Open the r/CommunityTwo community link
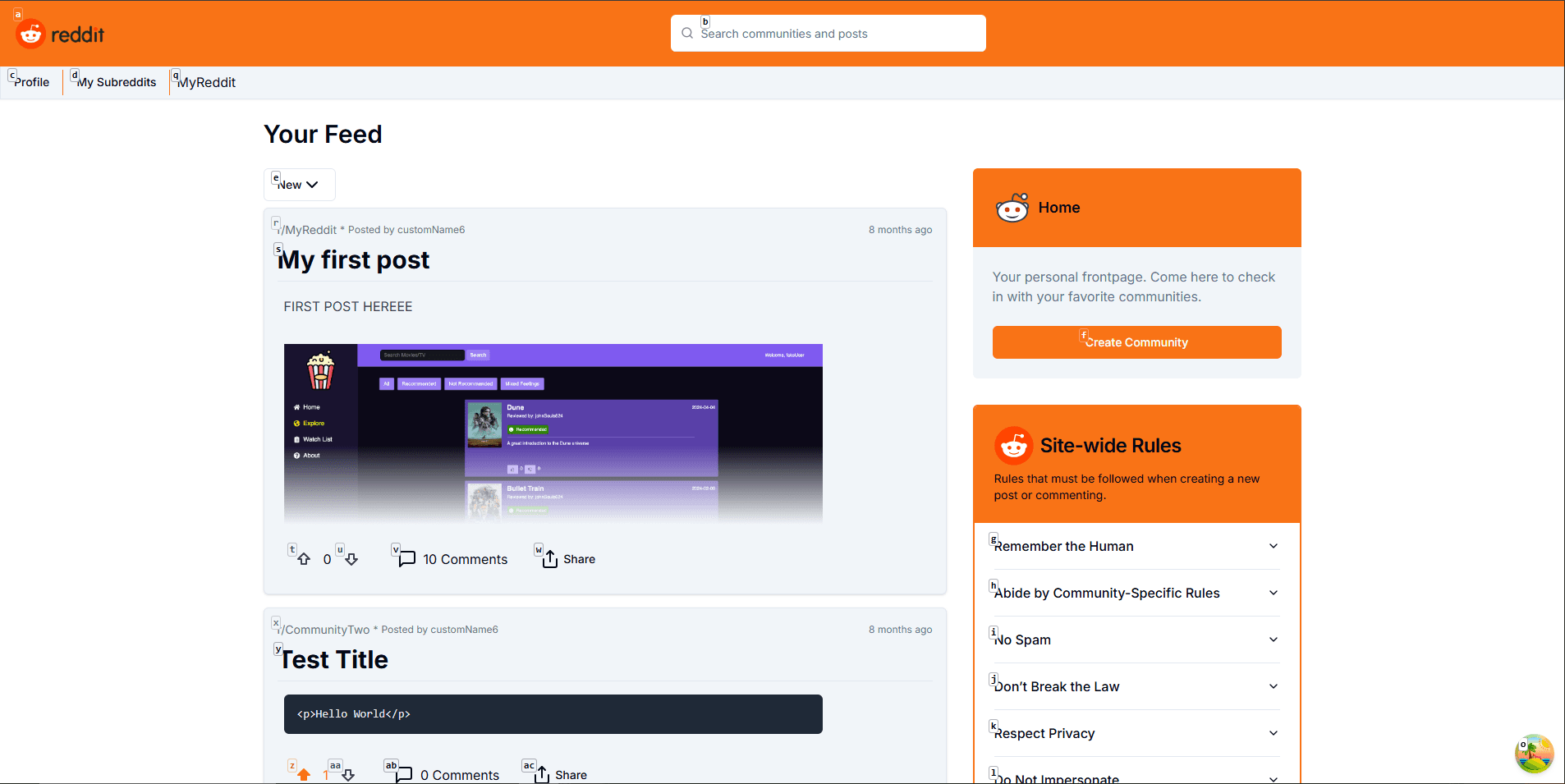The width and height of the screenshot is (1565, 784). click(324, 630)
